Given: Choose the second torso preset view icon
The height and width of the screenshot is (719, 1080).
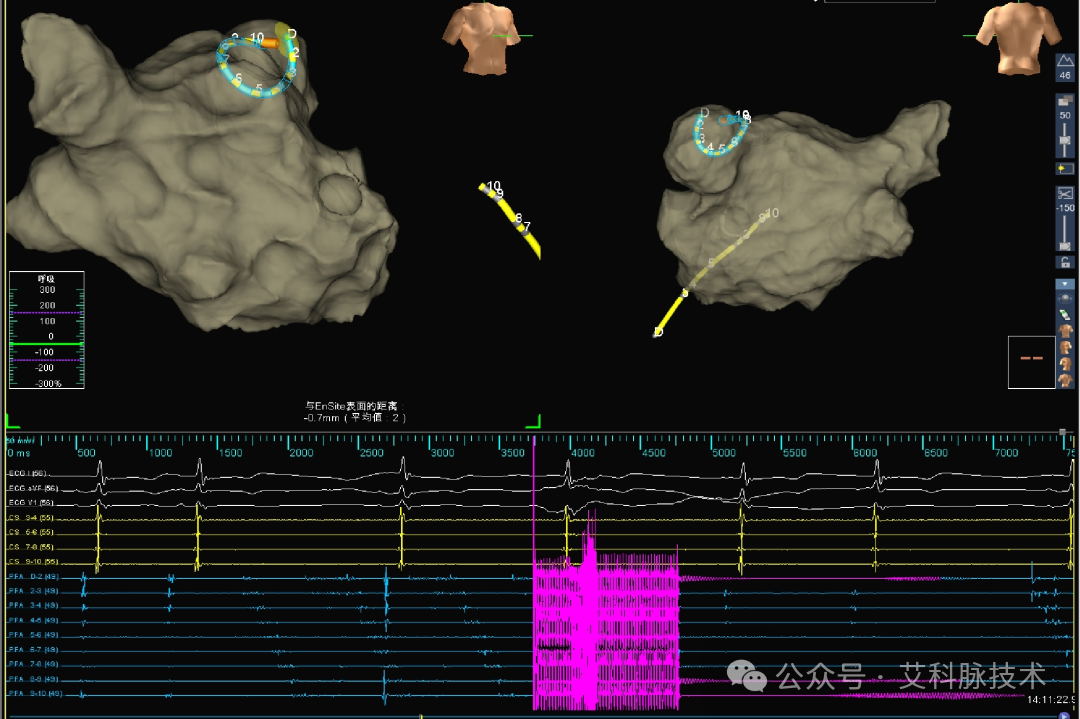Looking at the screenshot, I should [x=1065, y=347].
